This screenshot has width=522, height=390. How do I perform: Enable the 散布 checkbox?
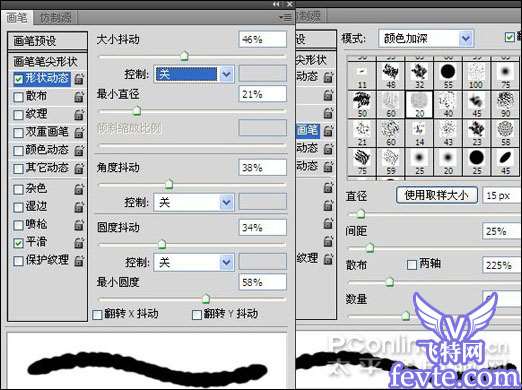pyautogui.click(x=18, y=97)
